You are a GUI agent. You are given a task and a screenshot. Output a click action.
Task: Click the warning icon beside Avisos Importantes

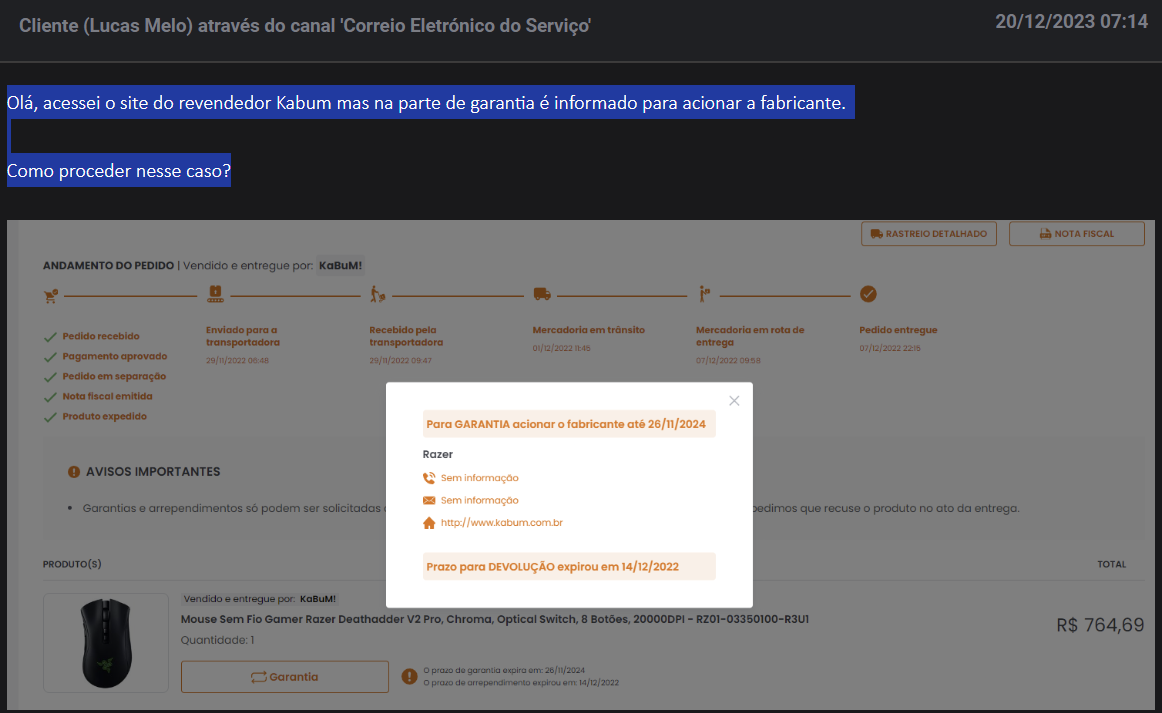tap(74, 471)
